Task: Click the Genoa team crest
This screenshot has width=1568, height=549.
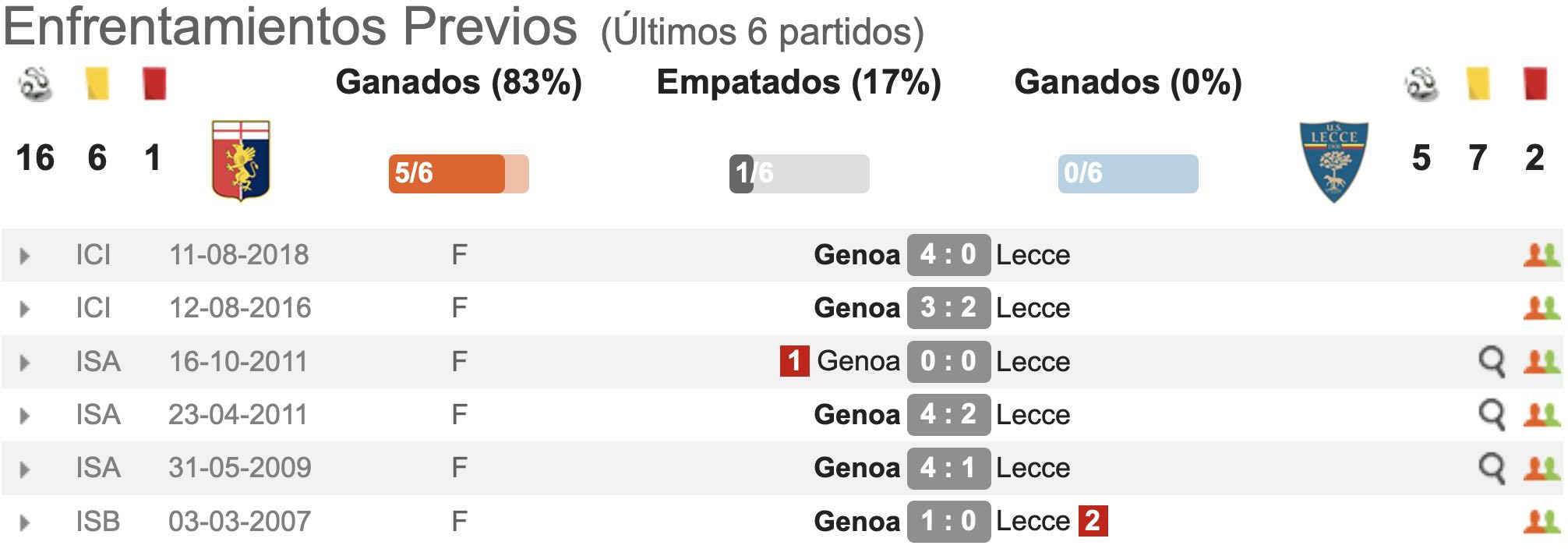Action: click(241, 161)
